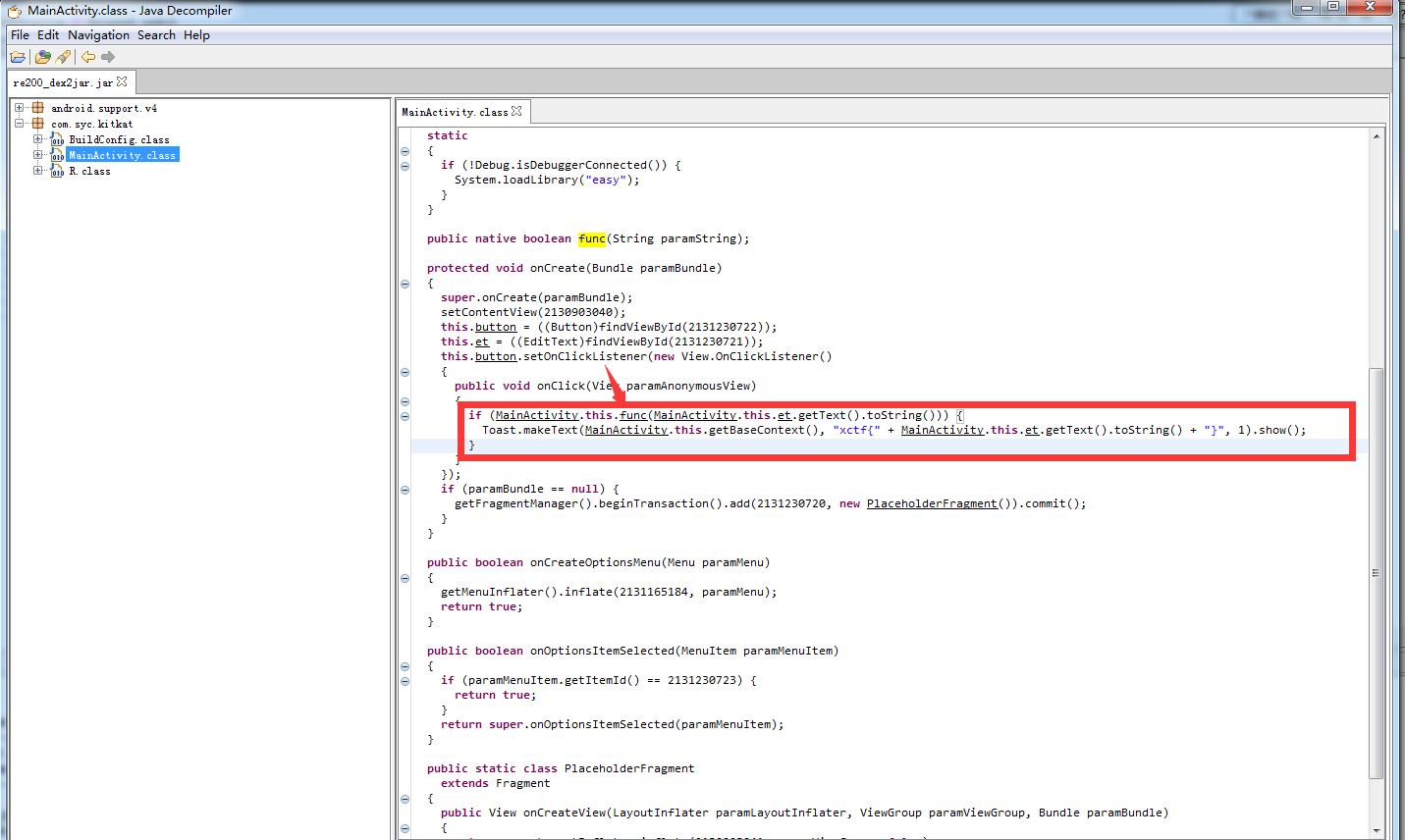Fold the onCreateOptionsMenu method body
The height and width of the screenshot is (840, 1405).
[x=405, y=578]
